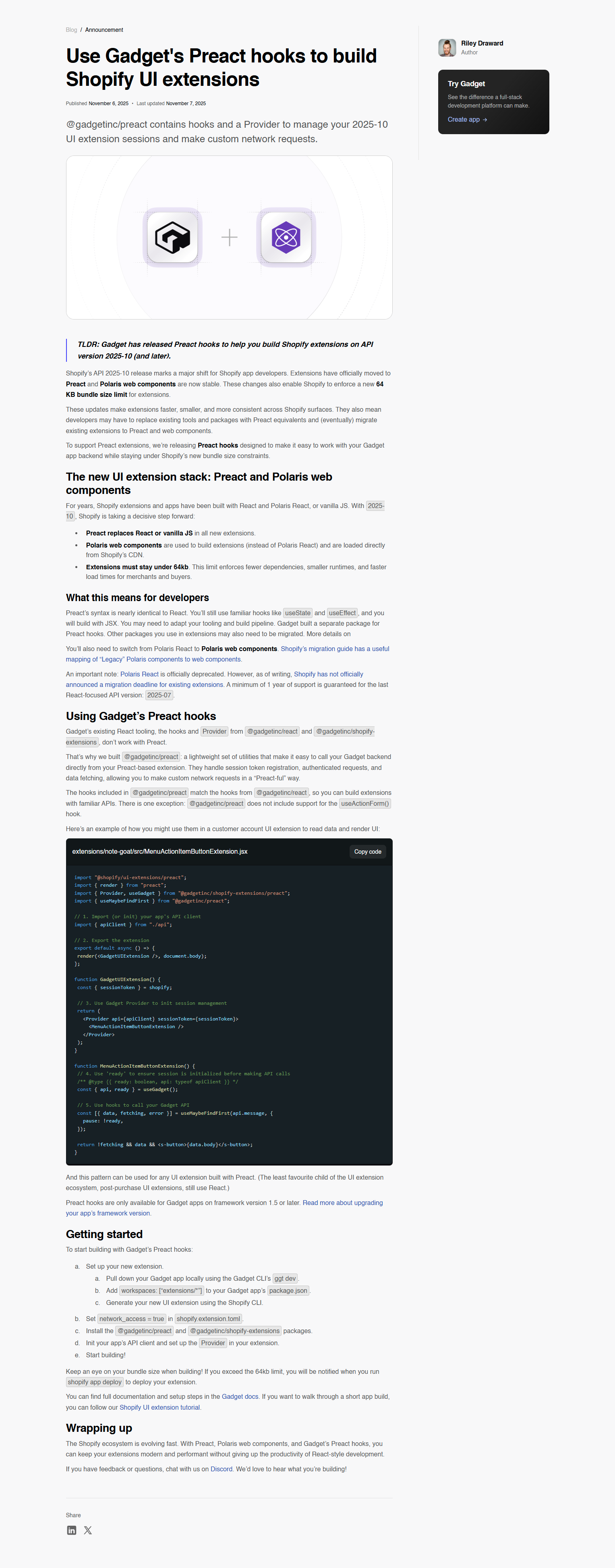
Task: Click the Getting started heading
Action: click(104, 1234)
